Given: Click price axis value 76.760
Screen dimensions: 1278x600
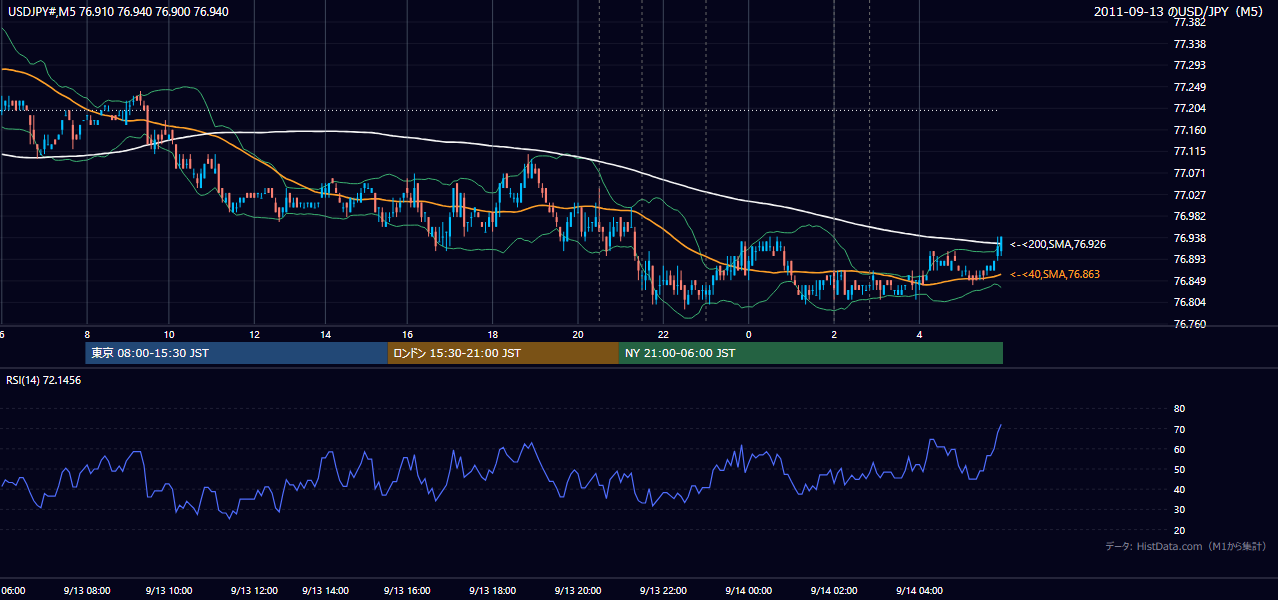Looking at the screenshot, I should 1189,324.
